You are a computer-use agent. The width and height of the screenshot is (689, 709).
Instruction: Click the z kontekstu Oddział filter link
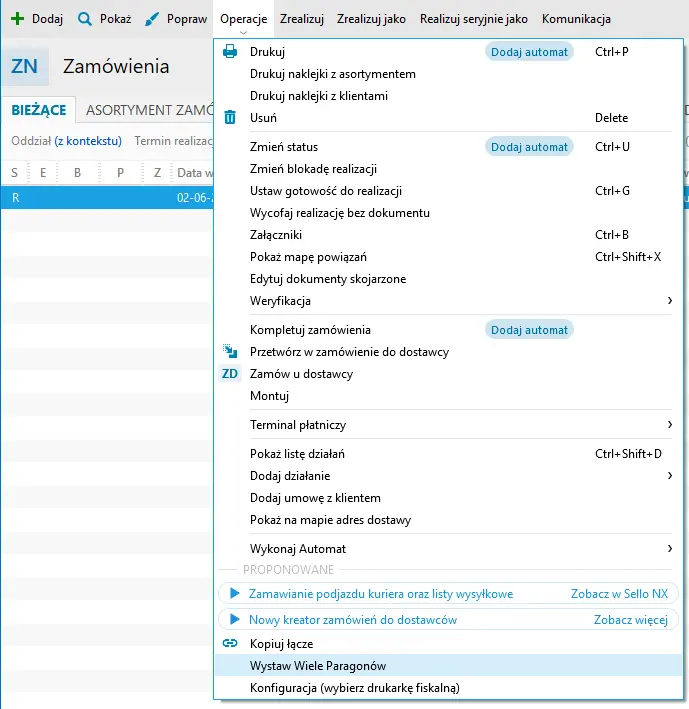[88, 141]
